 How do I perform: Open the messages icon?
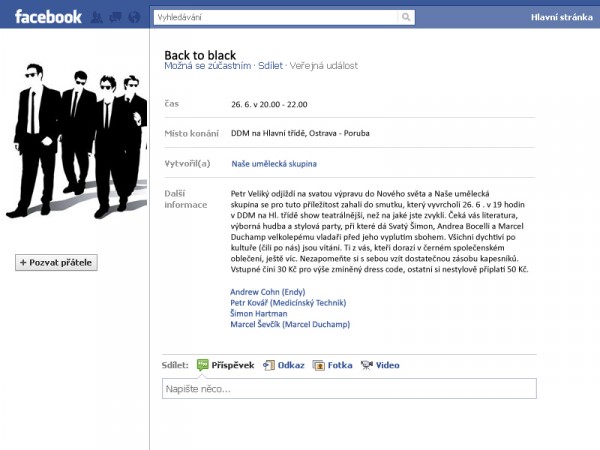[114, 17]
